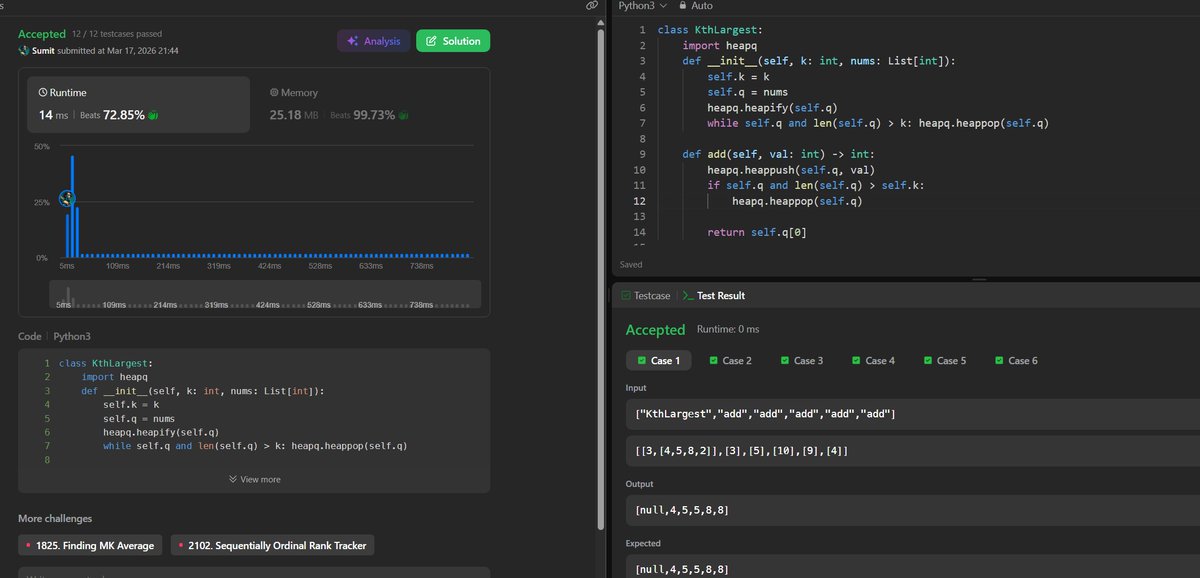Select Case 4 result
This screenshot has height=578, width=1200.
click(x=873, y=360)
